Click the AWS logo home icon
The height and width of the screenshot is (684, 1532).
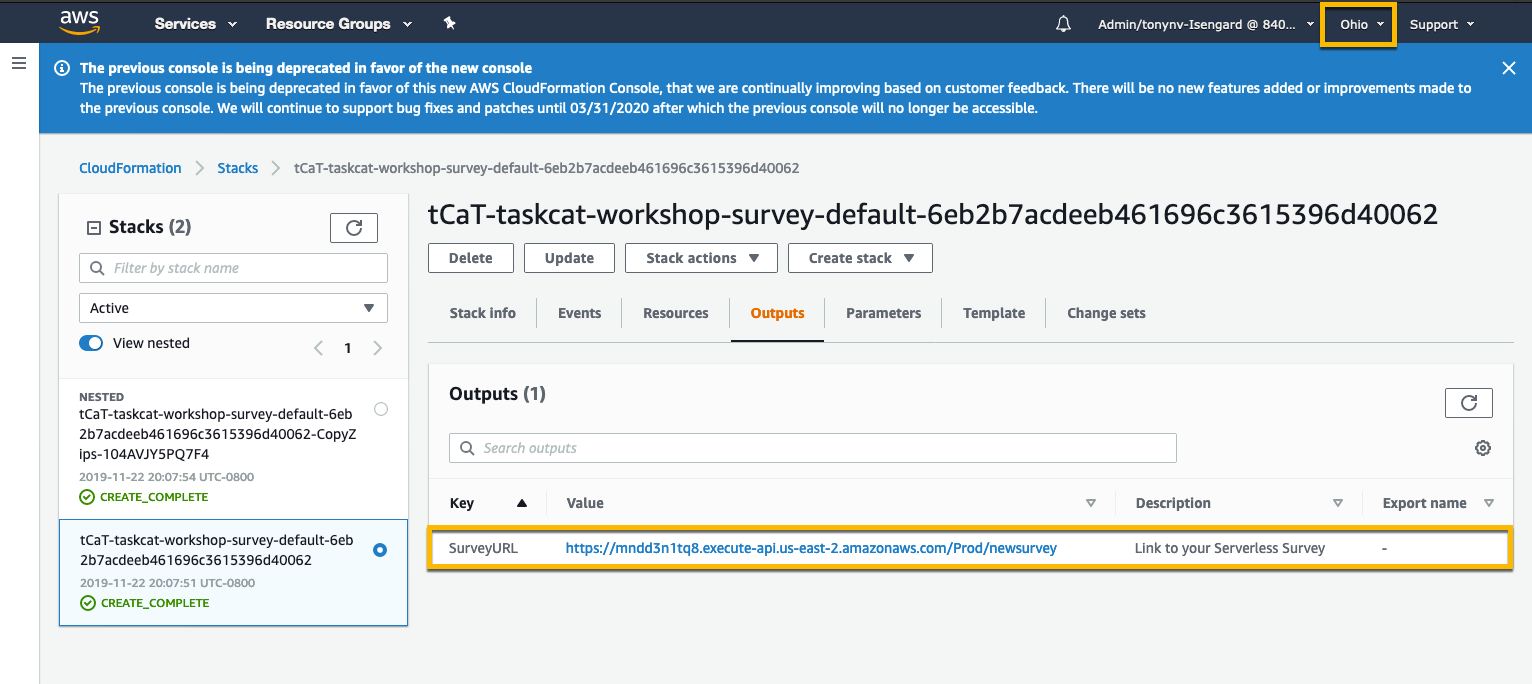coord(79,21)
